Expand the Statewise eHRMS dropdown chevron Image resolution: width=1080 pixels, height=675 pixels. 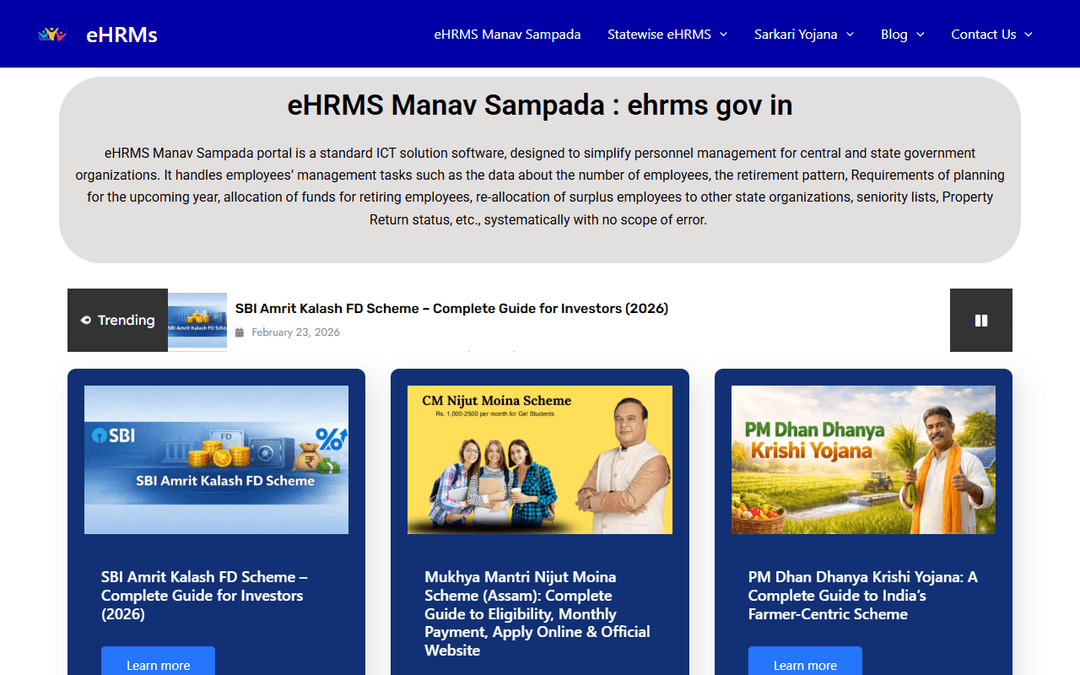coord(723,34)
